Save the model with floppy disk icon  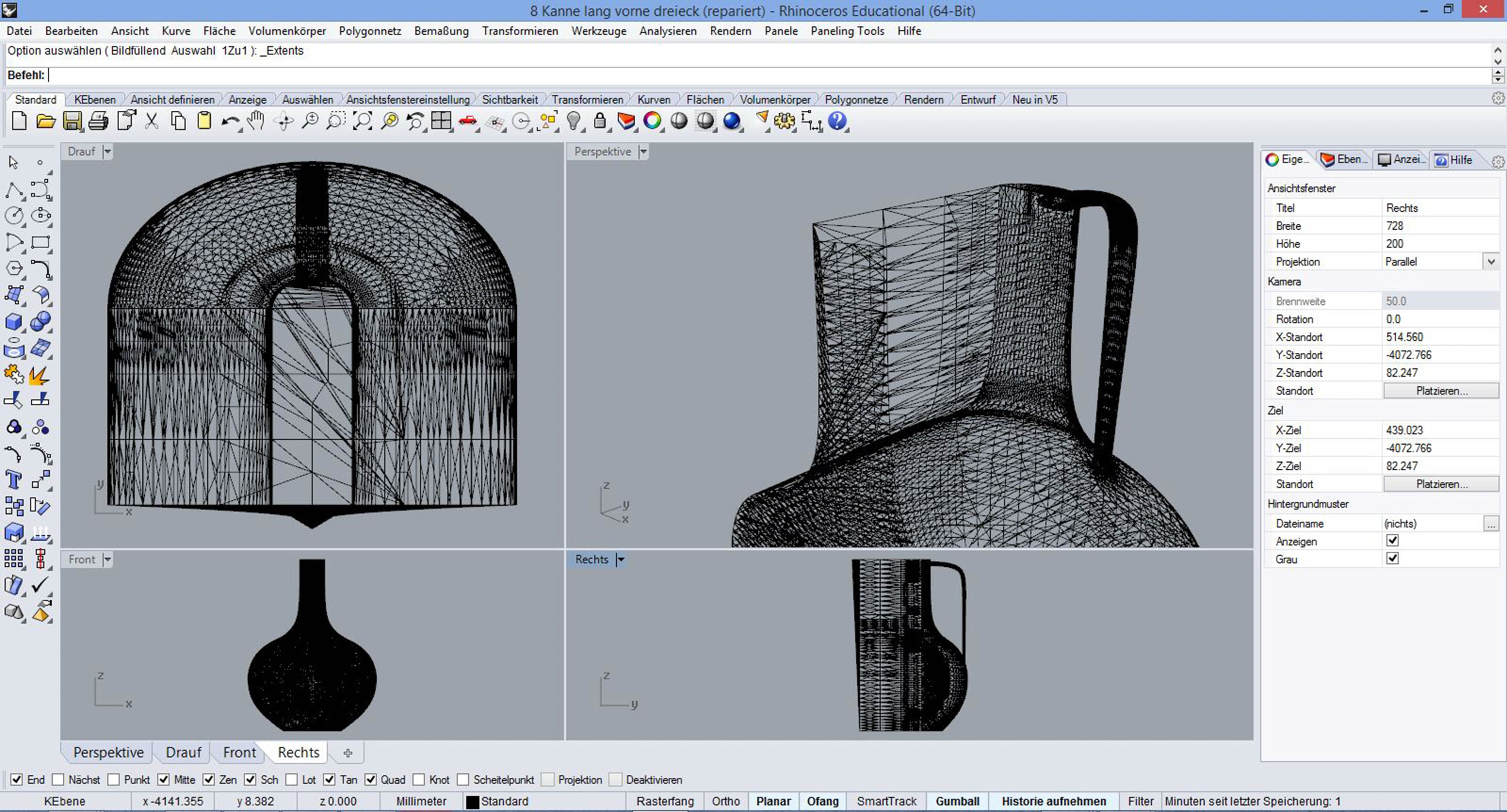click(72, 121)
